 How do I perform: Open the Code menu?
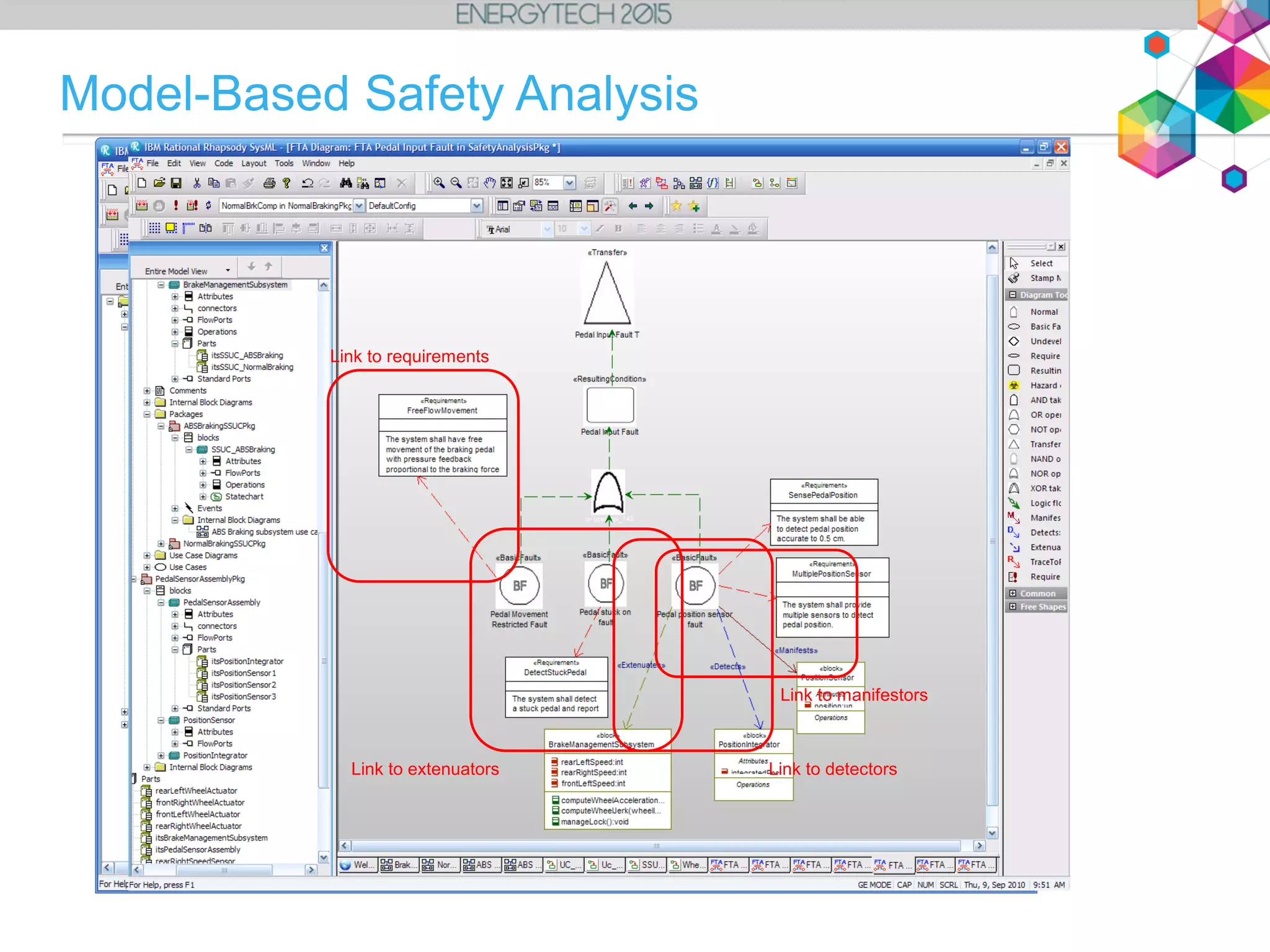(223, 164)
